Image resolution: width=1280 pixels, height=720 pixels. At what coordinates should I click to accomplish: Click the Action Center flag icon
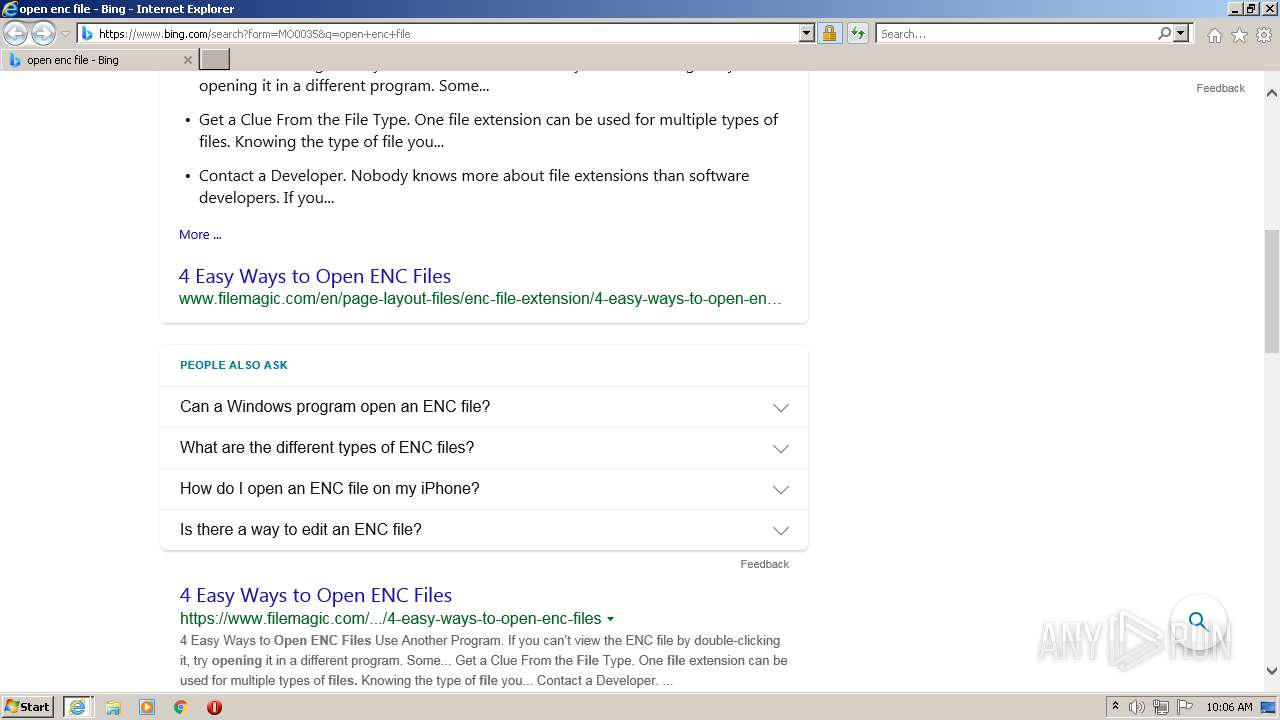click(1185, 707)
